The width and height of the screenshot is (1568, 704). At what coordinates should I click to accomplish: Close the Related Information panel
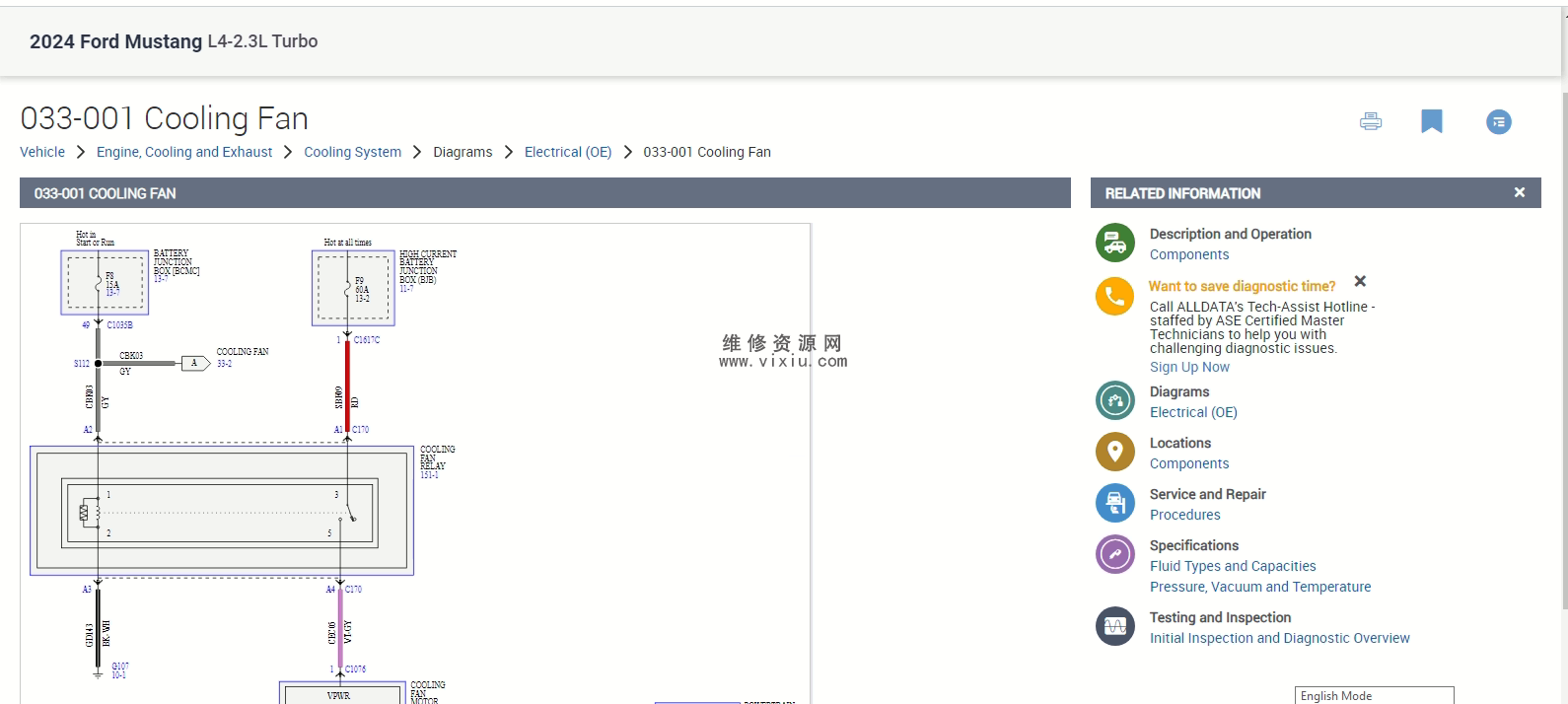pos(1520,192)
